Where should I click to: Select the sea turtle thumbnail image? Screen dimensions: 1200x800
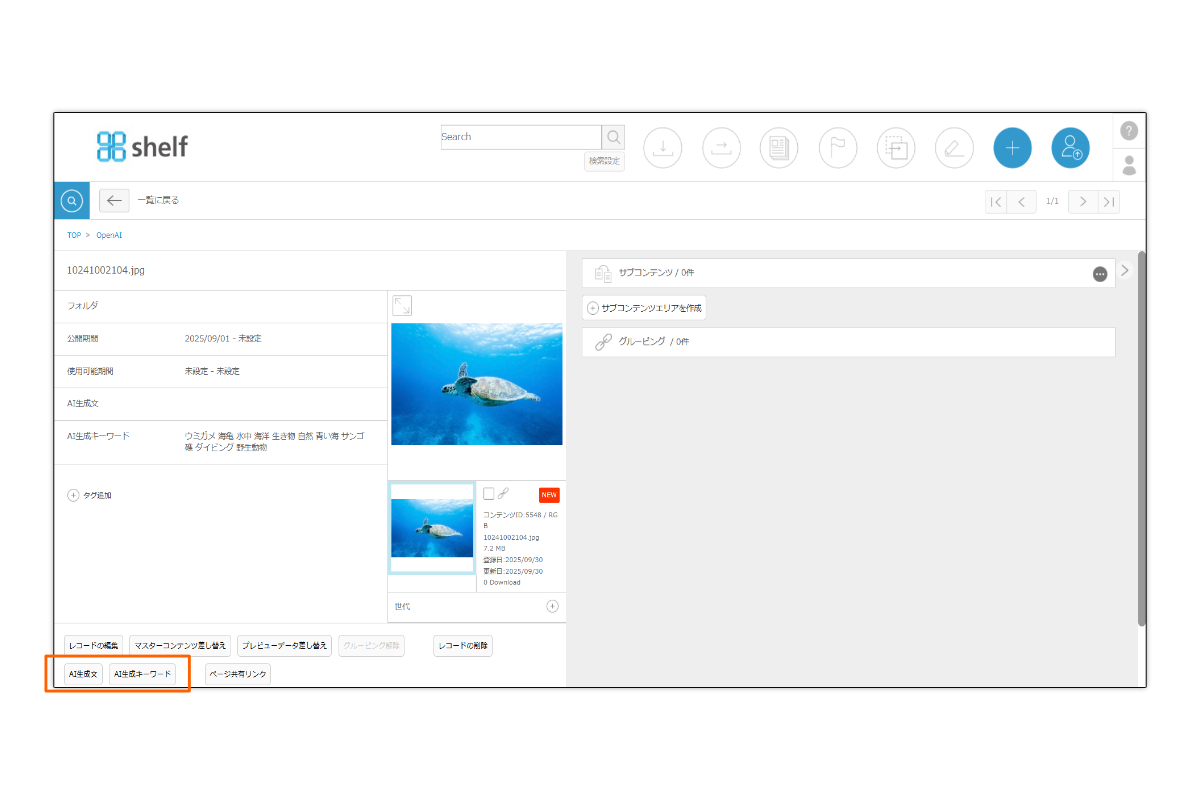click(432, 528)
